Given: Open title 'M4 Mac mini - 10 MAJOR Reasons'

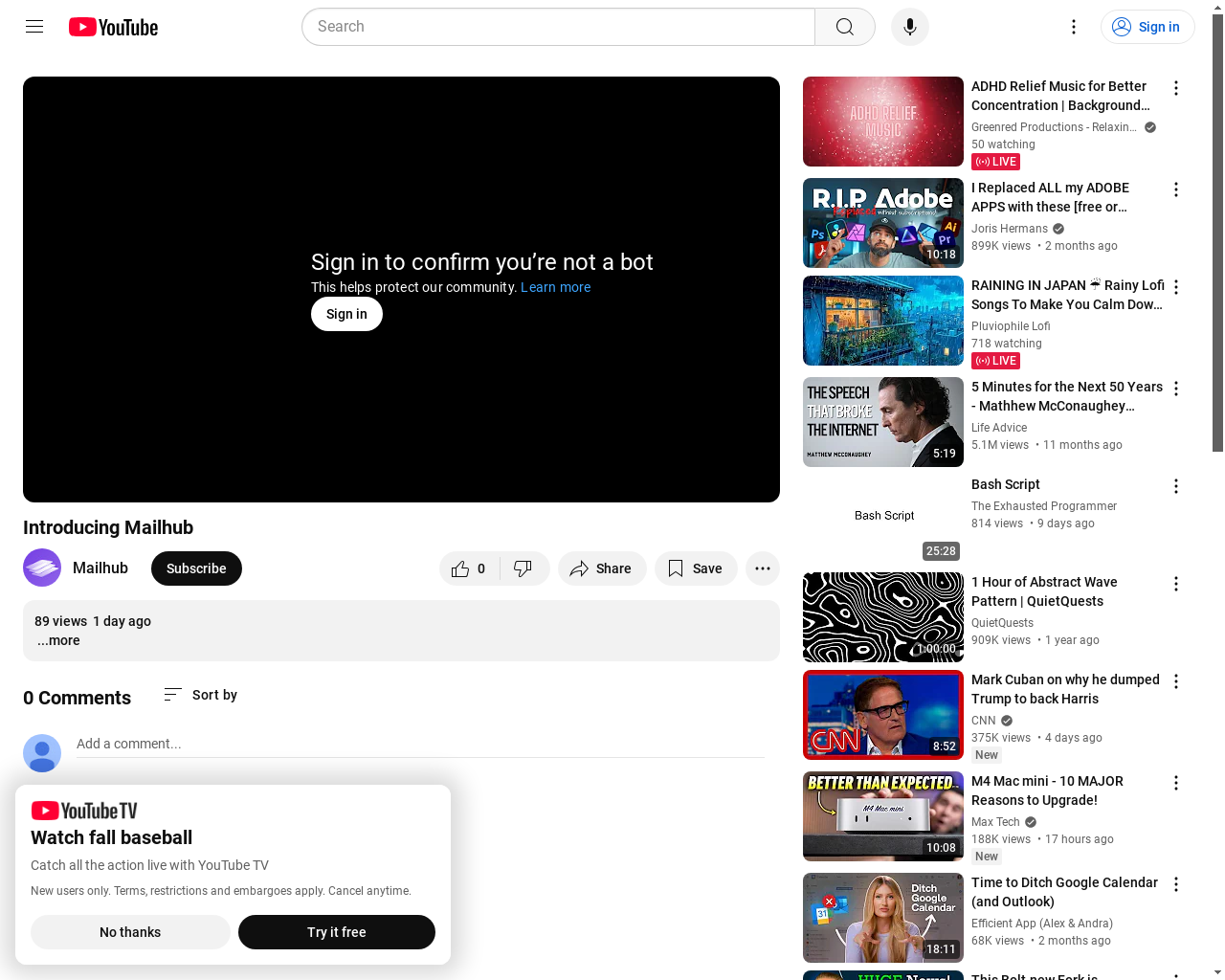Looking at the screenshot, I should pyautogui.click(x=1047, y=791).
